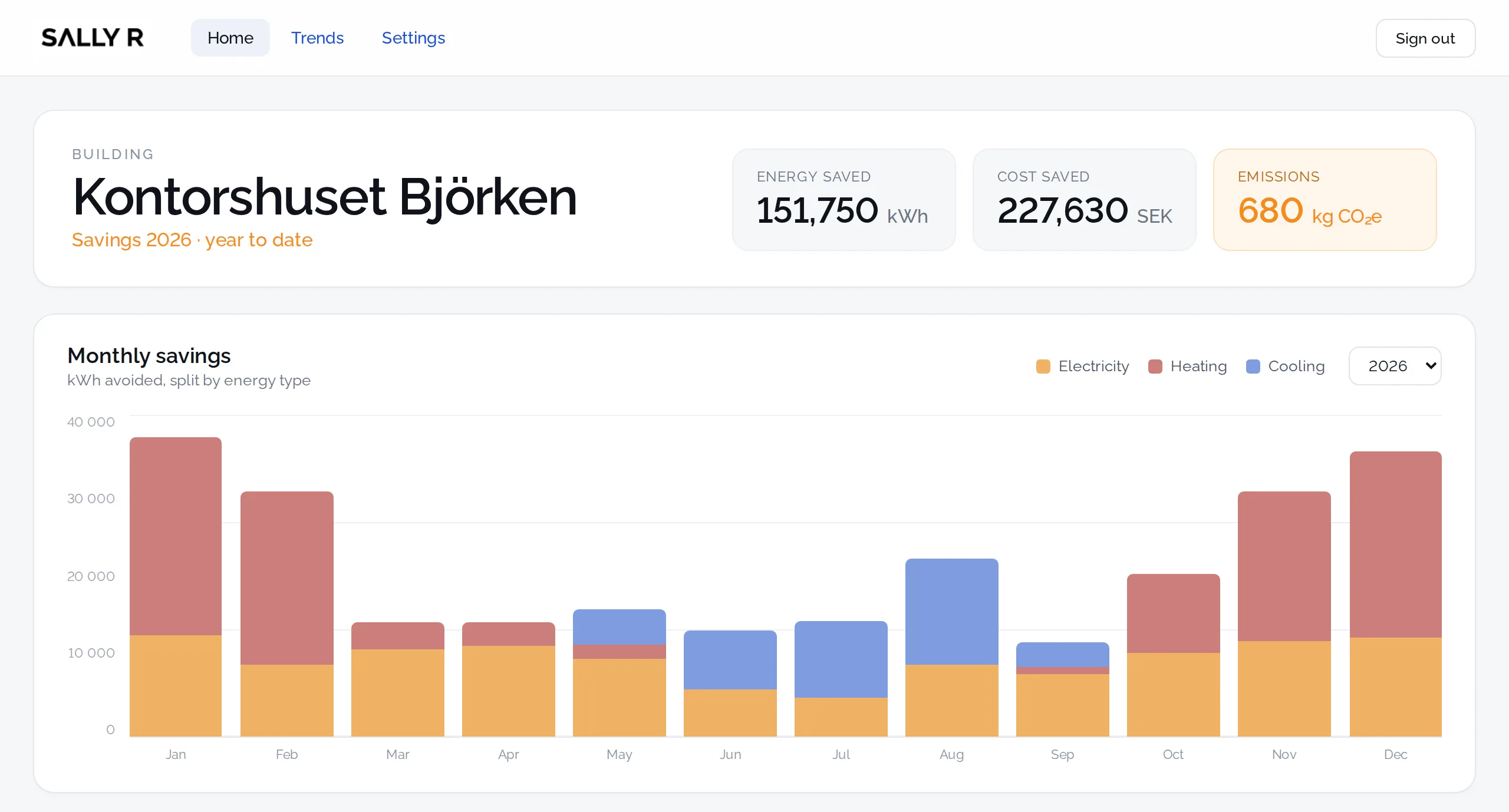Click the December electricity bar segment
The image size is (1509, 812).
click(1396, 687)
